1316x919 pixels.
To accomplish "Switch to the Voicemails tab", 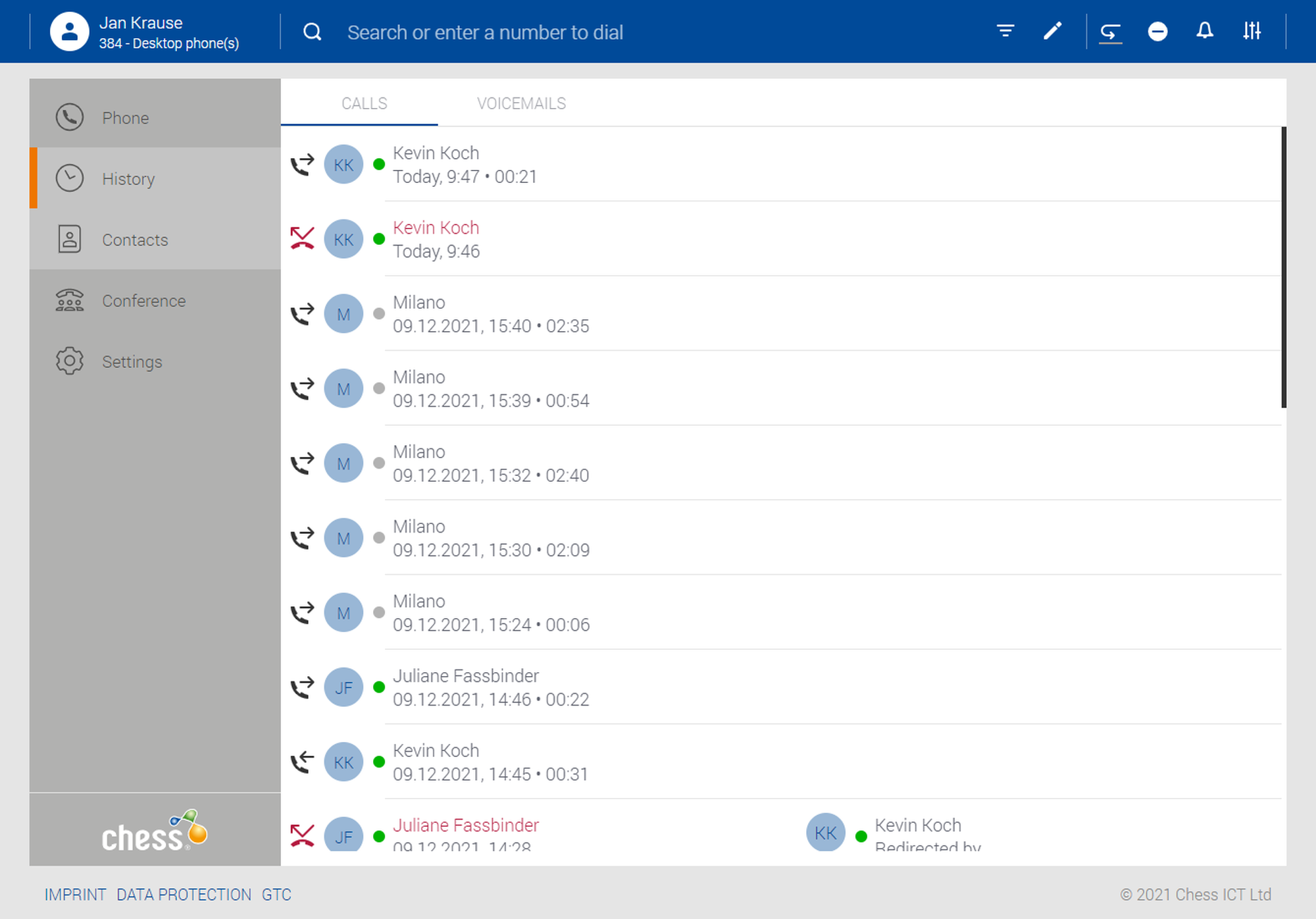I will 521,103.
